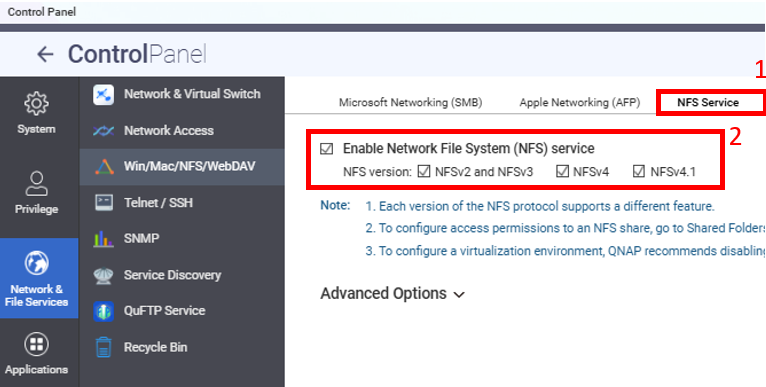Click the Recycle Bin trash icon
The image size is (766, 387).
104,347
